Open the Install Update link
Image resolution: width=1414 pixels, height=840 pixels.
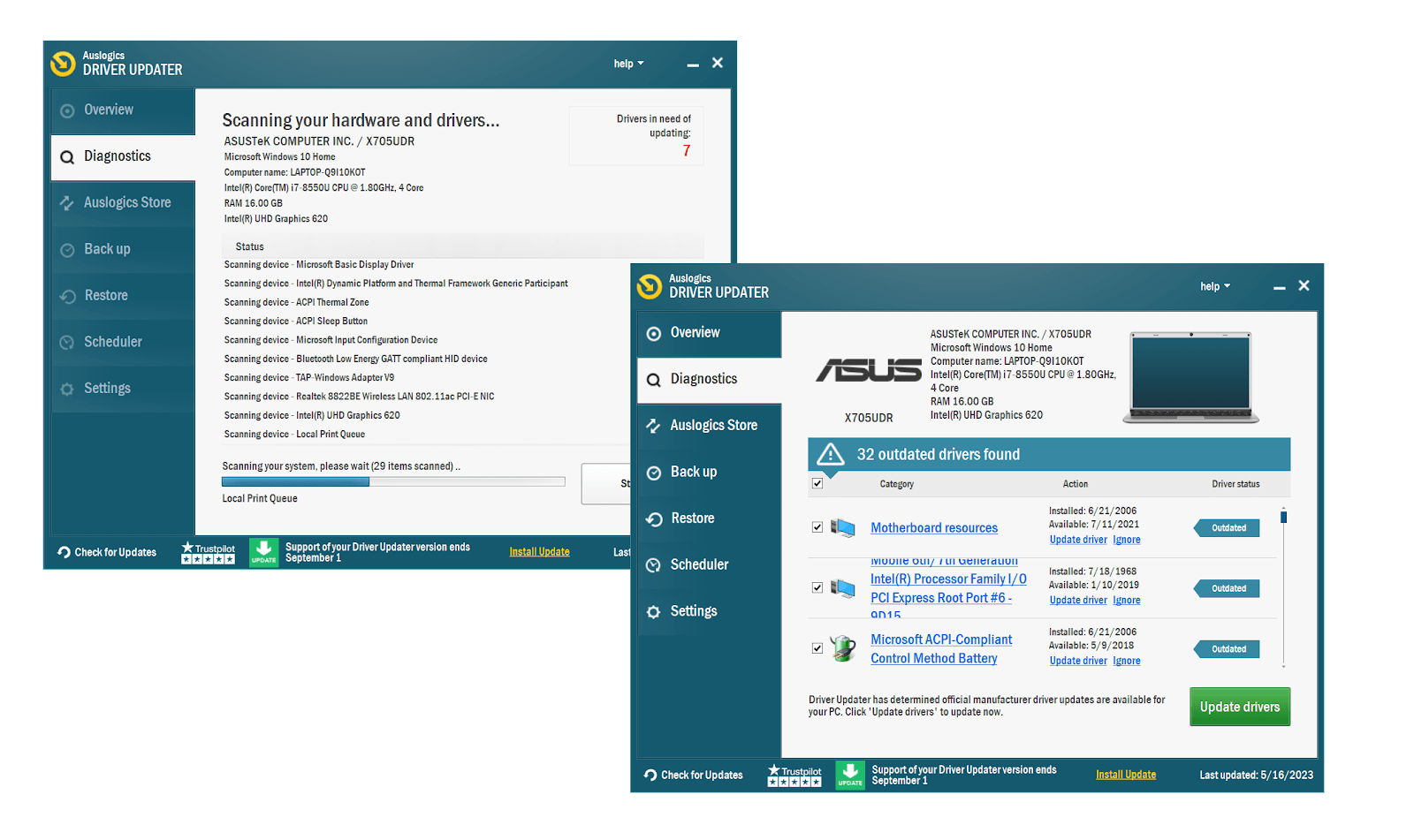[x=1125, y=774]
